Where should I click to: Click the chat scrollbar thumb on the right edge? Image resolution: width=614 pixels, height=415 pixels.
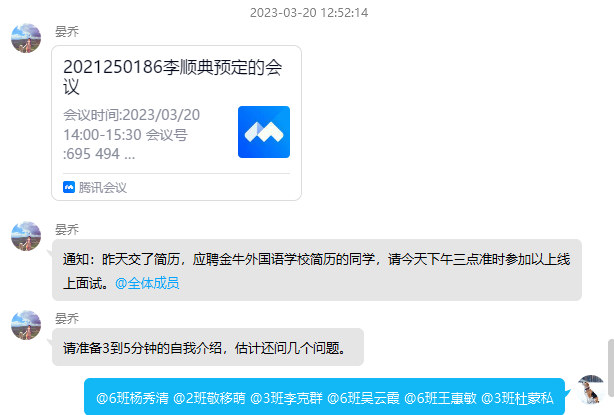pos(611,368)
